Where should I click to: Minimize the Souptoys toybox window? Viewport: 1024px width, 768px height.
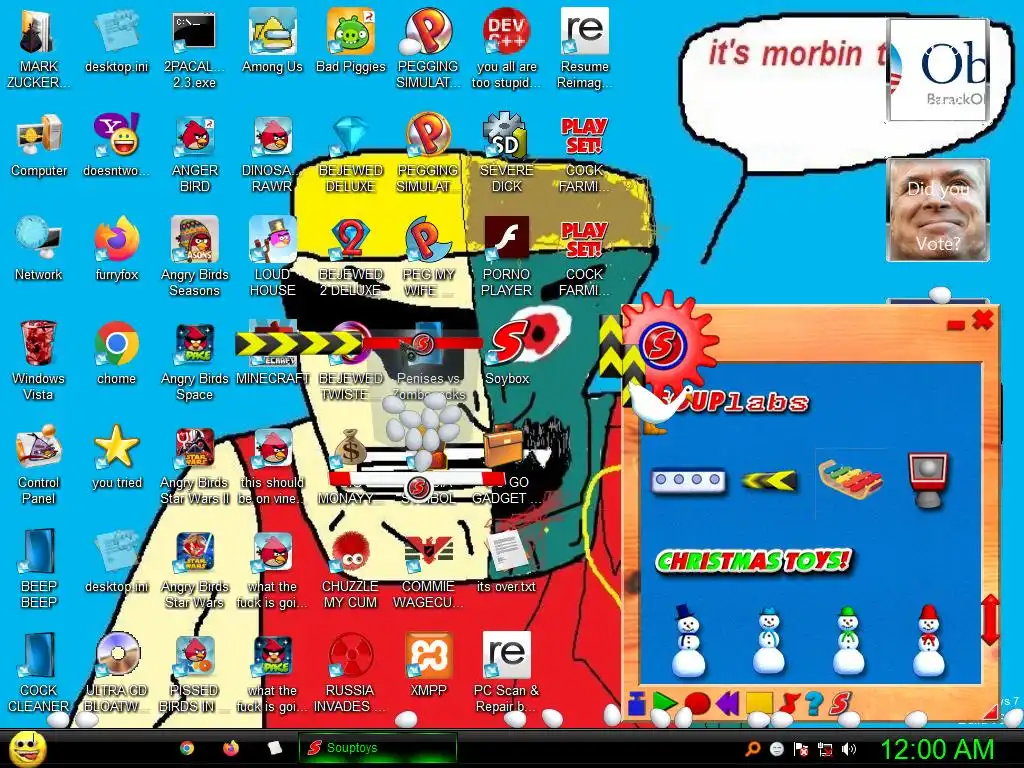(955, 324)
